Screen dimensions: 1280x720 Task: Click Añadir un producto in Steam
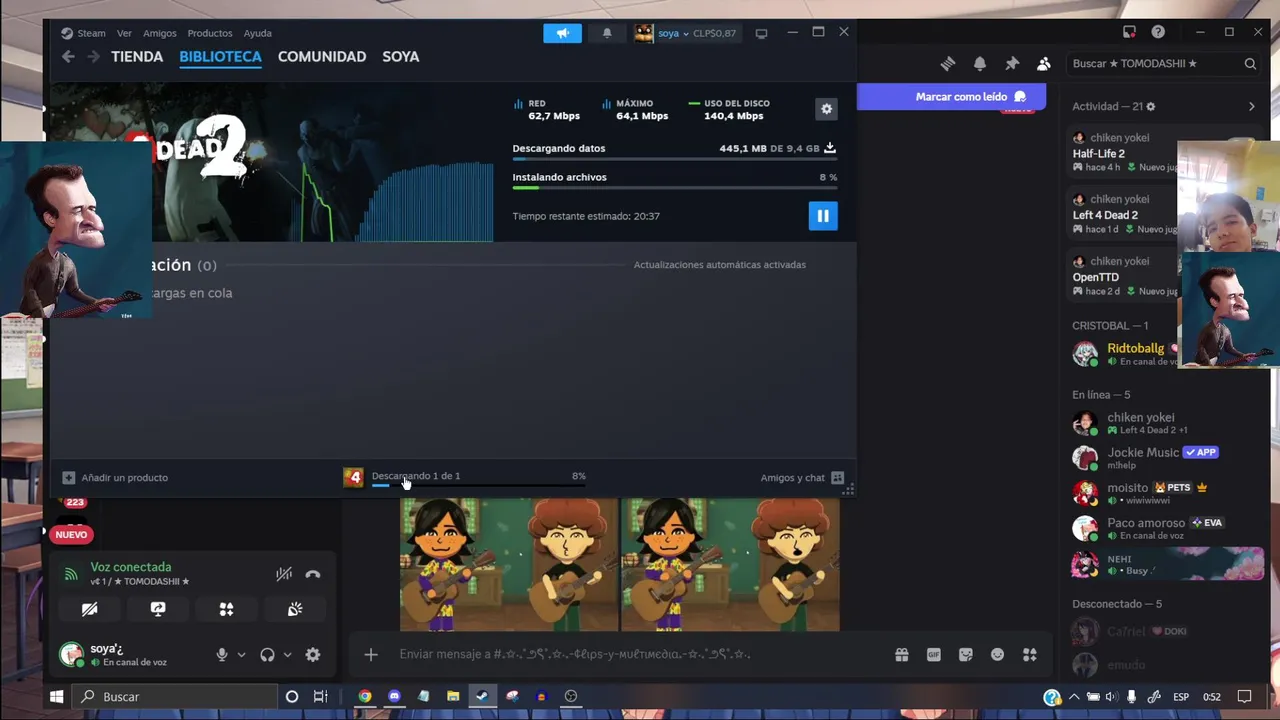pos(115,478)
